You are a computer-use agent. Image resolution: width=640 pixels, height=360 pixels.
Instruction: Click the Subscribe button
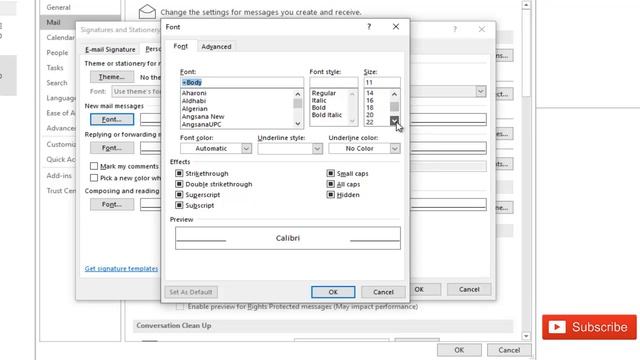click(589, 327)
